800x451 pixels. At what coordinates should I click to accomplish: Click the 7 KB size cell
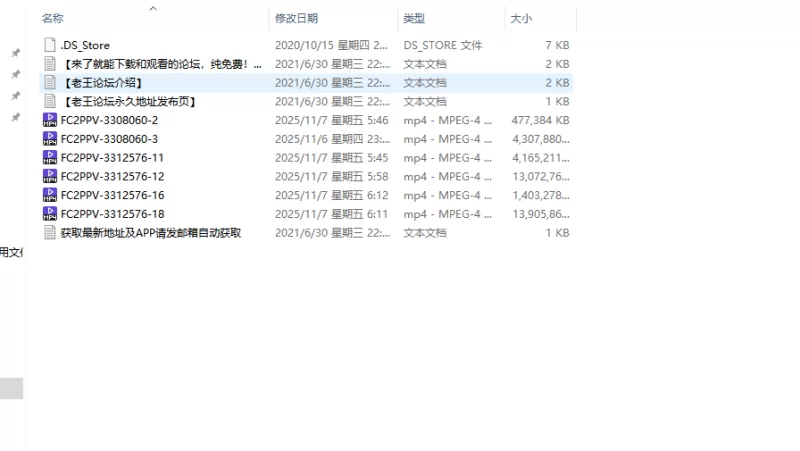click(557, 45)
